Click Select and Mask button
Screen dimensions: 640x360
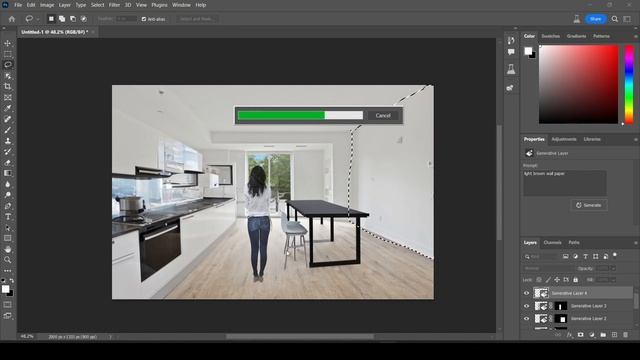[x=197, y=19]
